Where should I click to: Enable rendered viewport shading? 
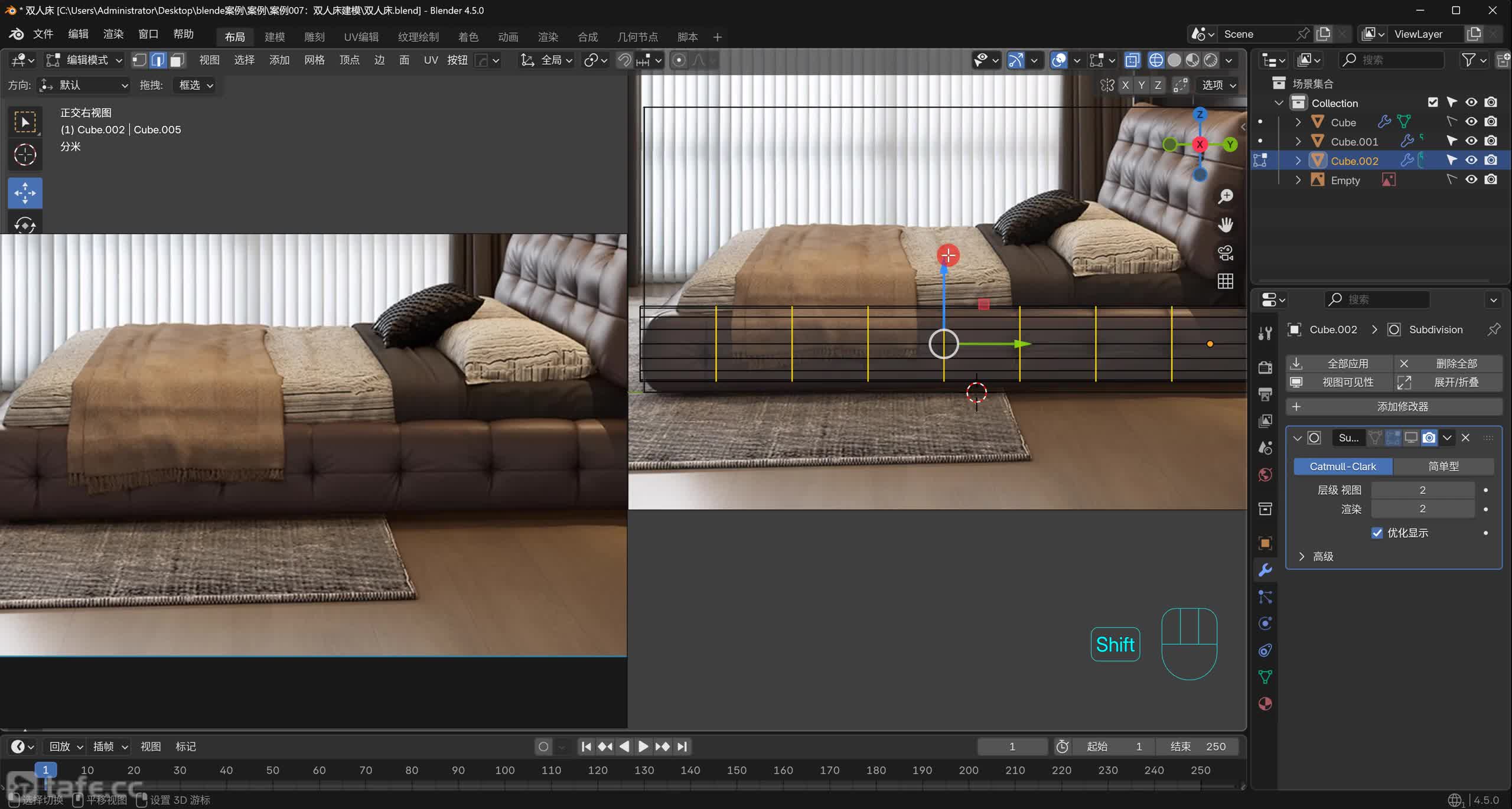point(1211,60)
